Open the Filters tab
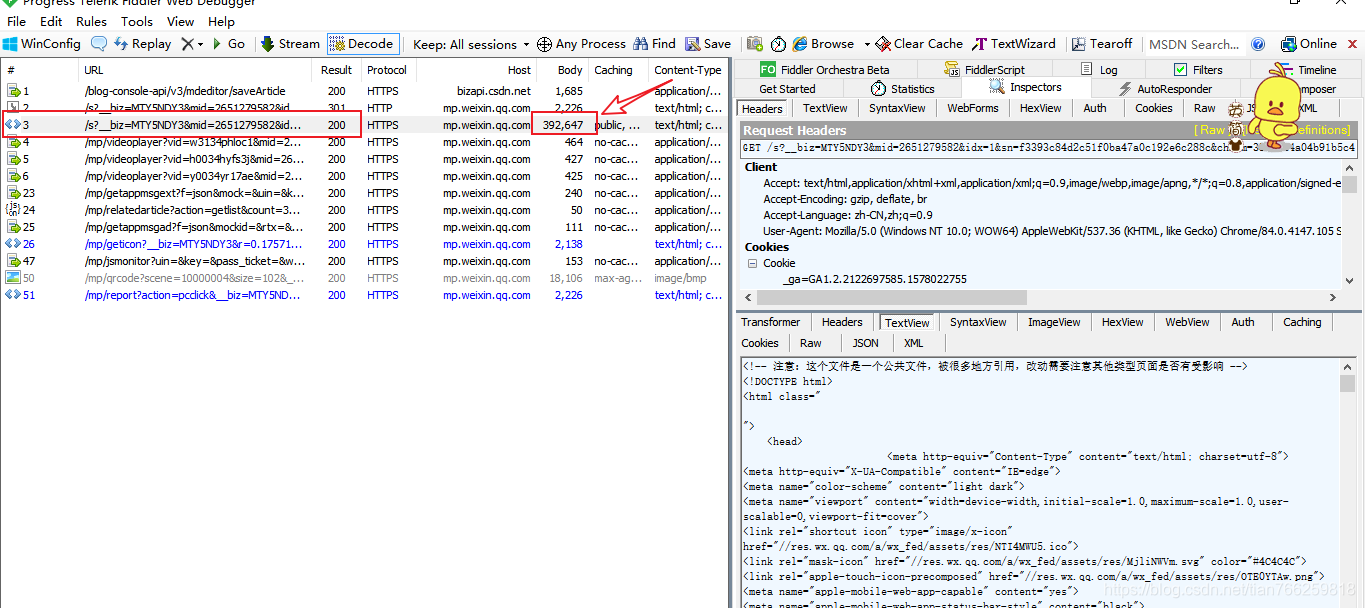 (1198, 70)
